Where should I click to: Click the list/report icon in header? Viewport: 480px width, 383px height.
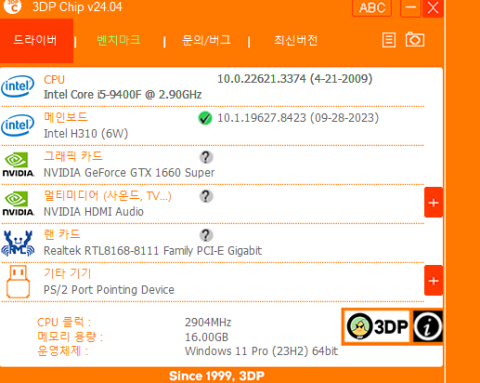point(389,40)
